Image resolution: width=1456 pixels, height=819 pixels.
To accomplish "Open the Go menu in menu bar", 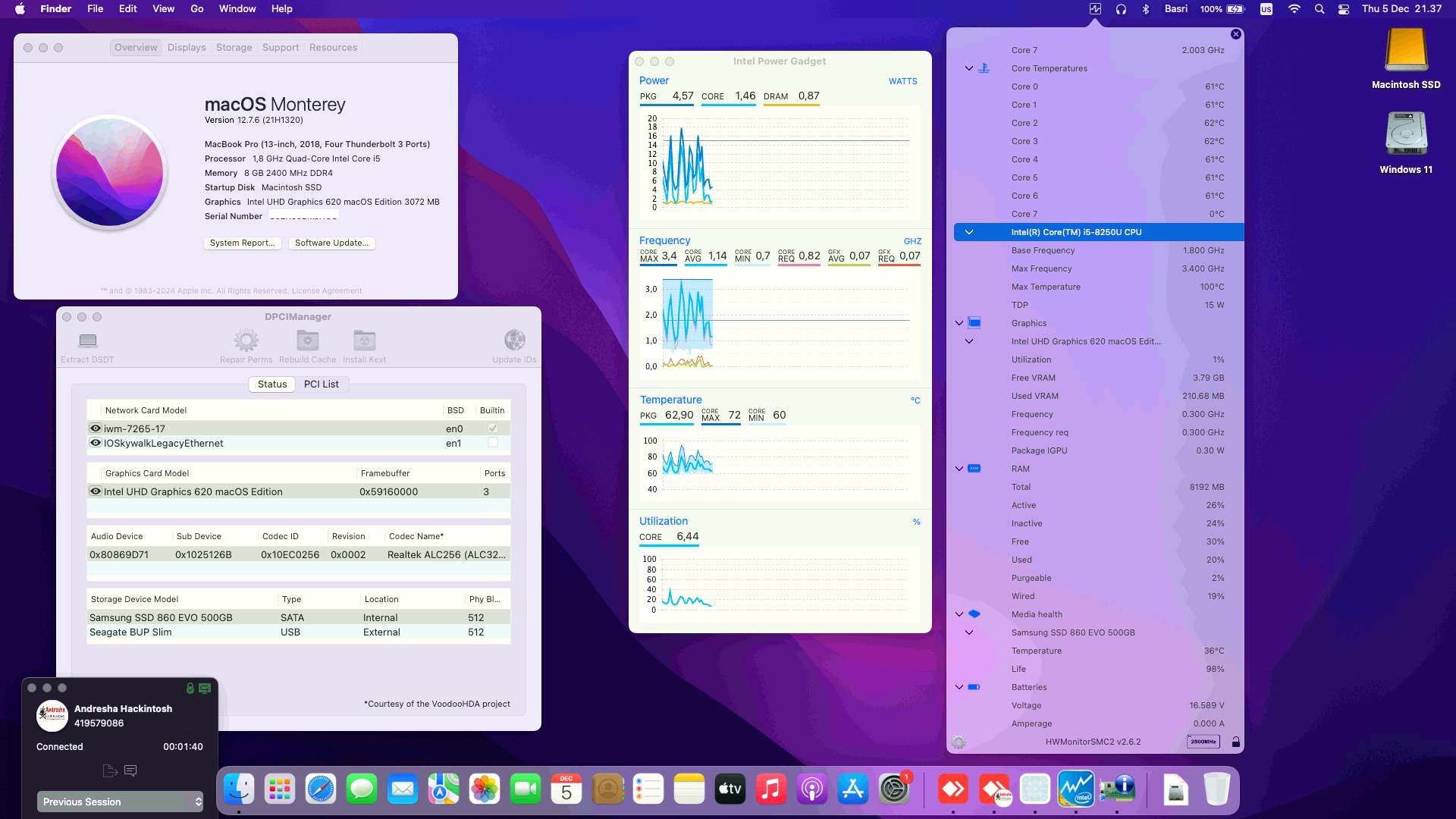I will [x=197, y=9].
